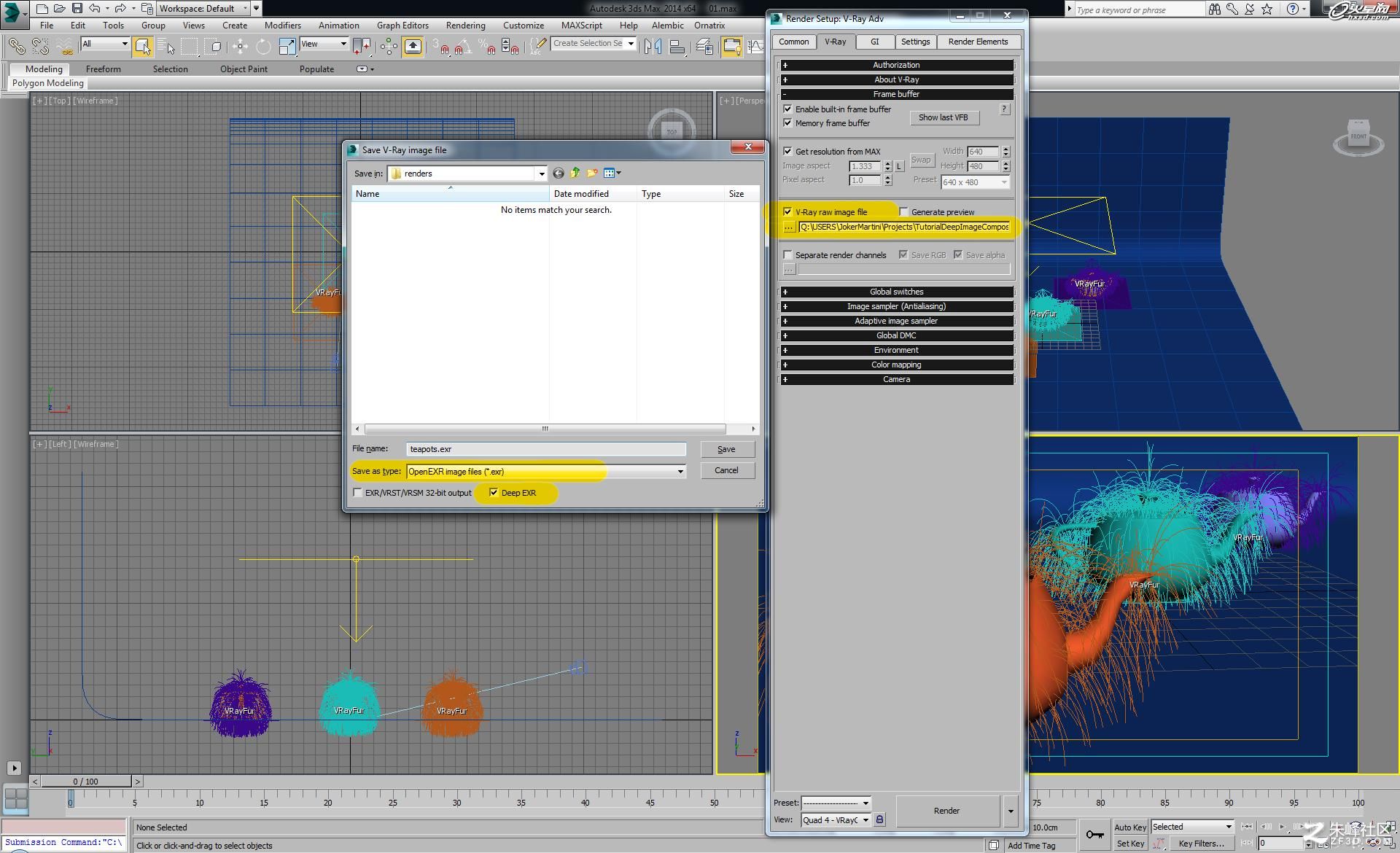1400x853 pixels.
Task: Open Select by Name tool
Action: coord(166,47)
